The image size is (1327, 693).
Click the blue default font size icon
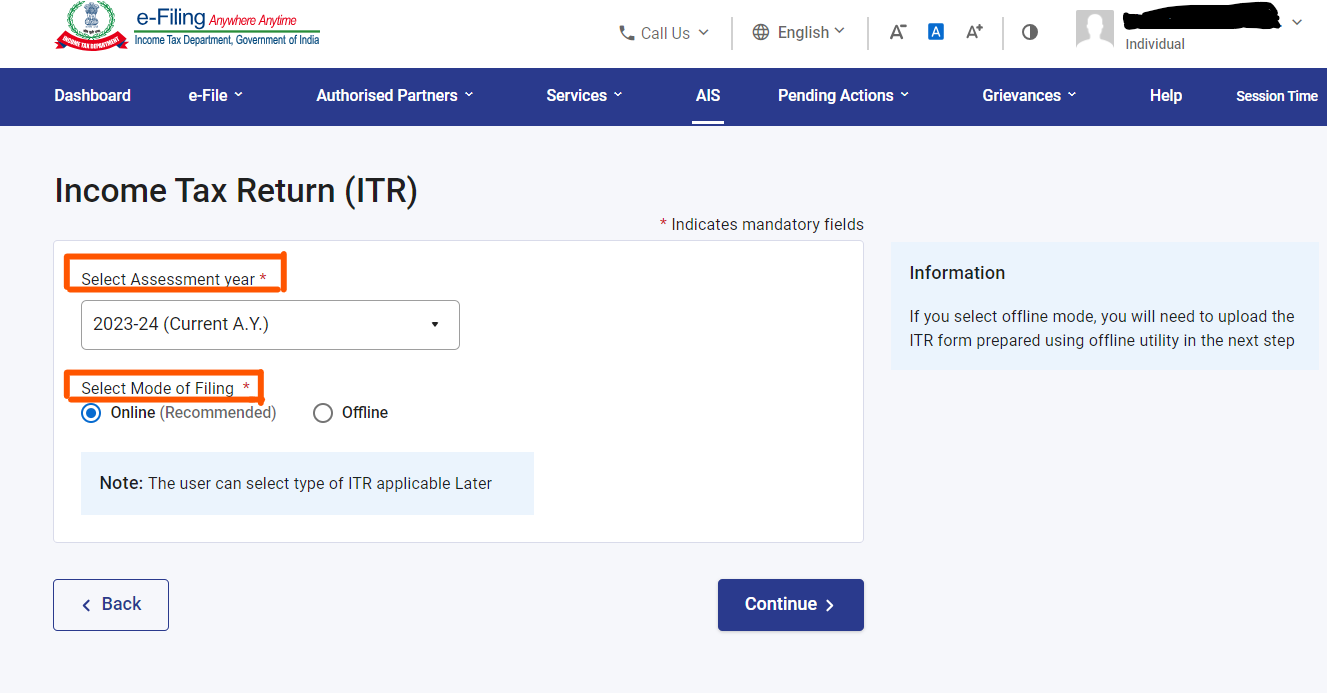(935, 31)
